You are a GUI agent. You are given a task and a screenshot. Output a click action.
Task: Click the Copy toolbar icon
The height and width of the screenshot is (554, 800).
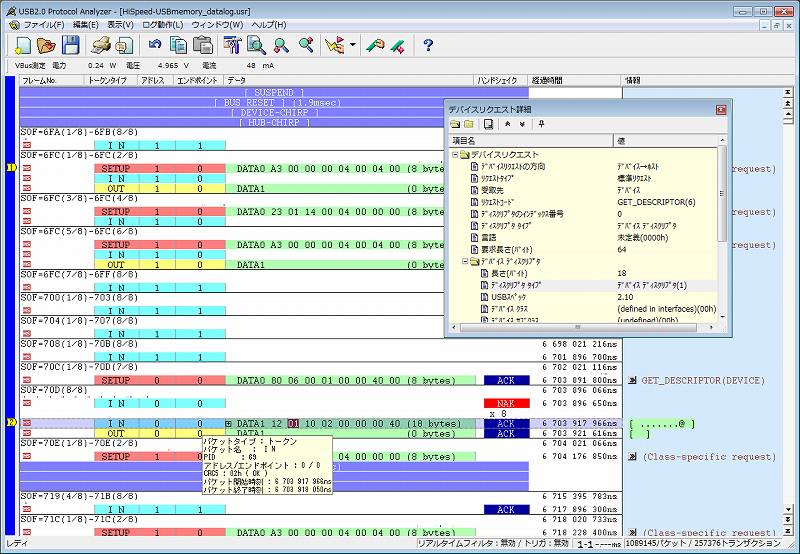[x=178, y=45]
